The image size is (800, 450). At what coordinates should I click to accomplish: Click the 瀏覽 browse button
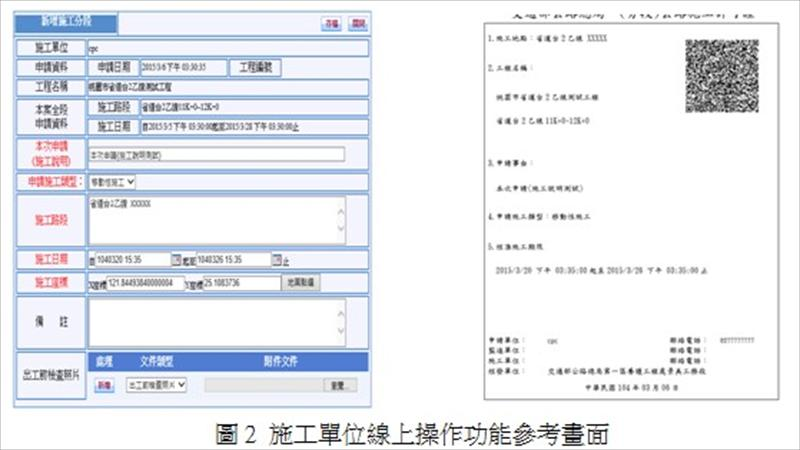[x=340, y=385]
